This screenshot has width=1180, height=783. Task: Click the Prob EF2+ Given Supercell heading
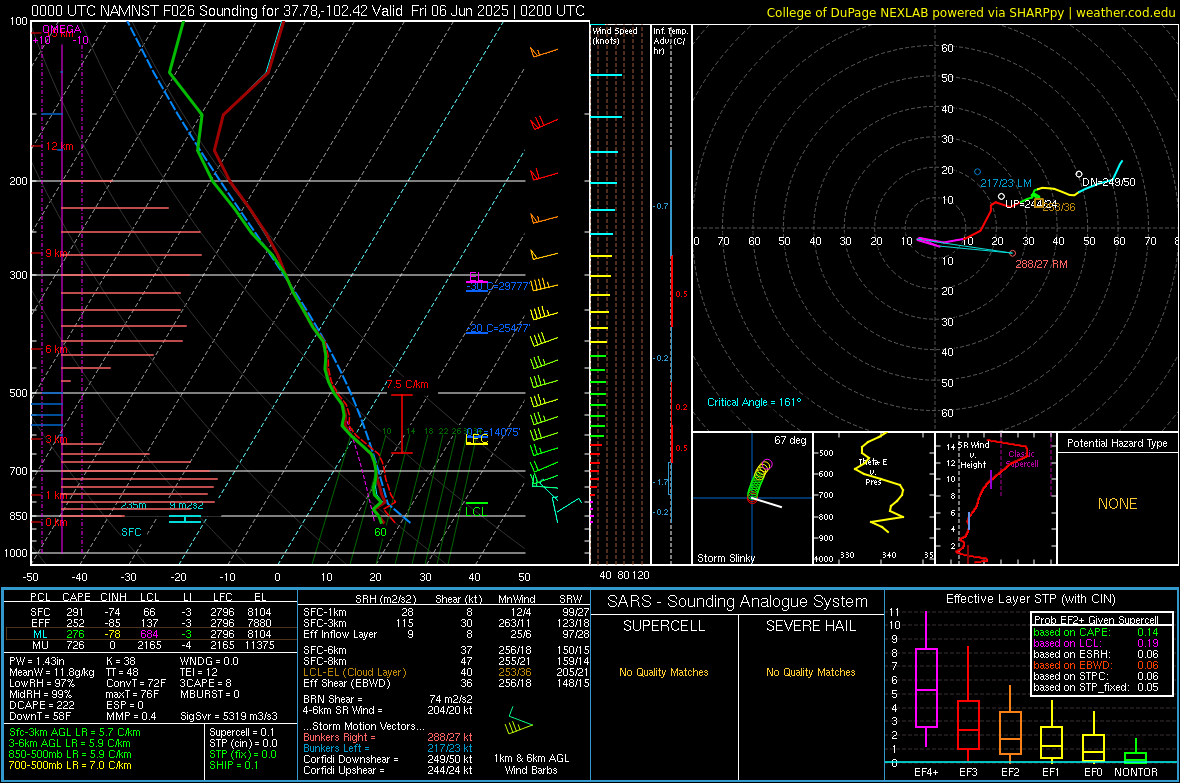(x=1096, y=620)
